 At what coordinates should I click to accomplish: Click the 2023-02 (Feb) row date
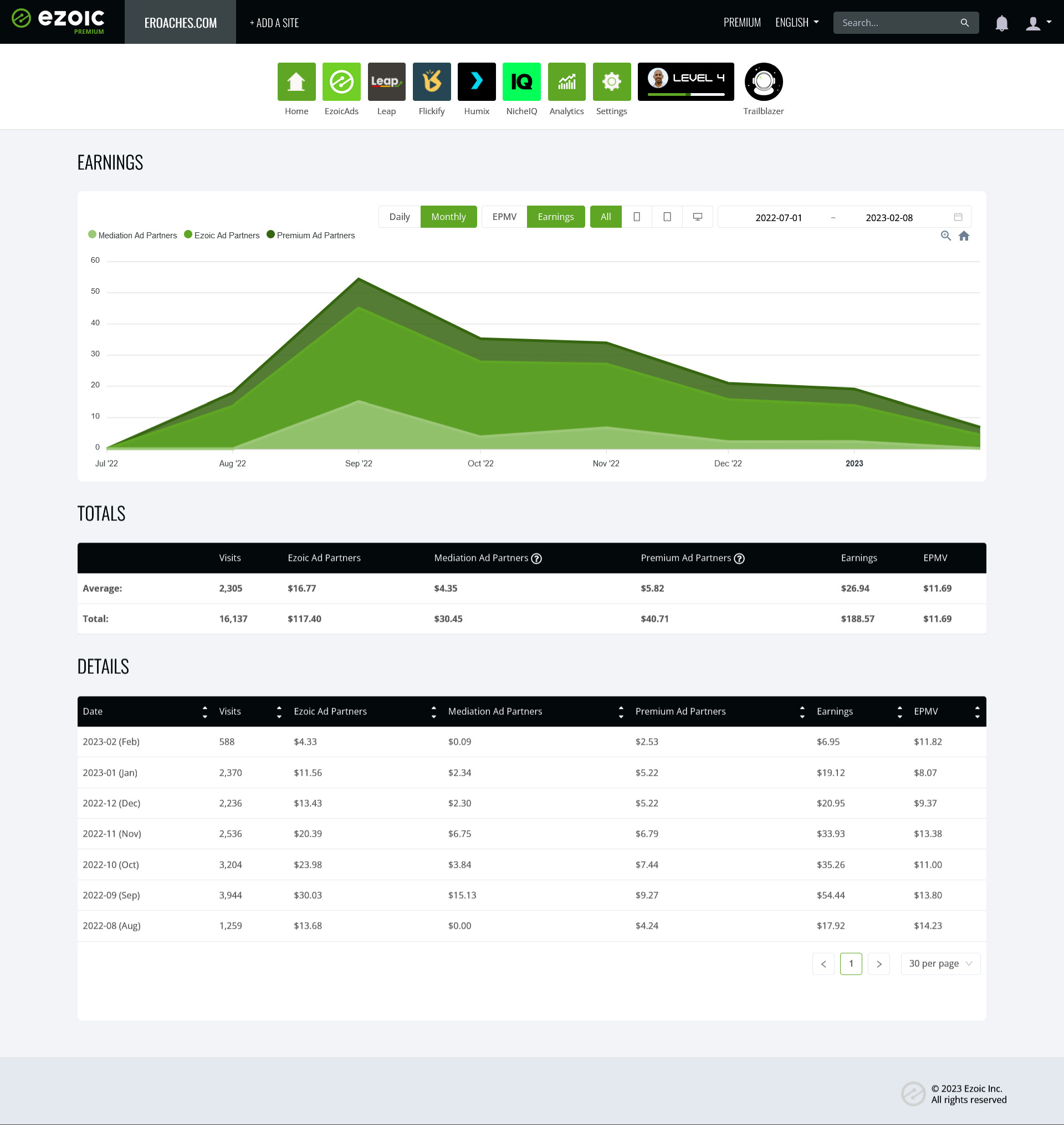[x=111, y=742]
